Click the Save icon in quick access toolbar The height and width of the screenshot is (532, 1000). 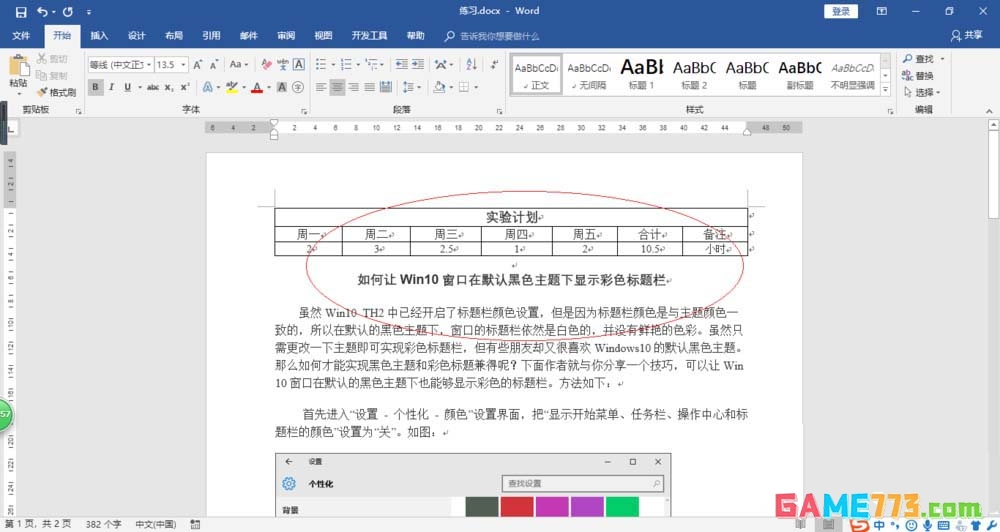tap(21, 12)
